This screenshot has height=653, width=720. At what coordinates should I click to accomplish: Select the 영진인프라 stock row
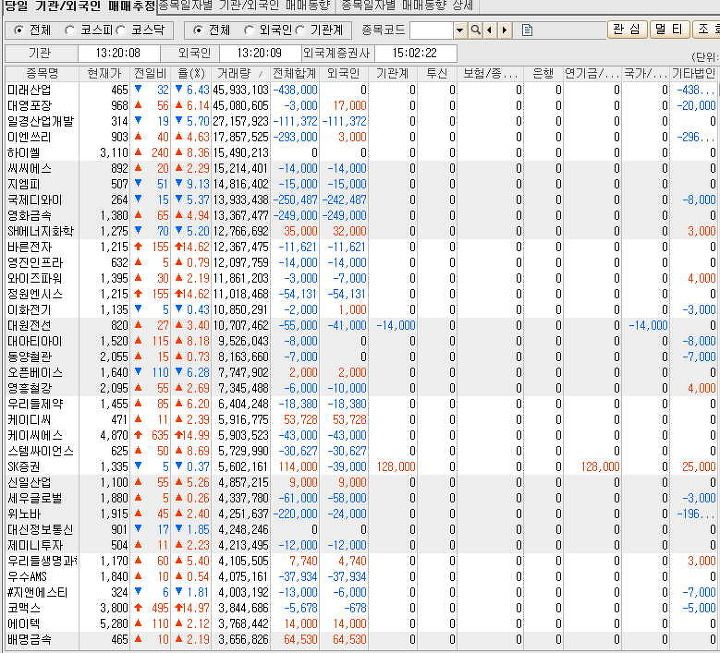click(361, 263)
